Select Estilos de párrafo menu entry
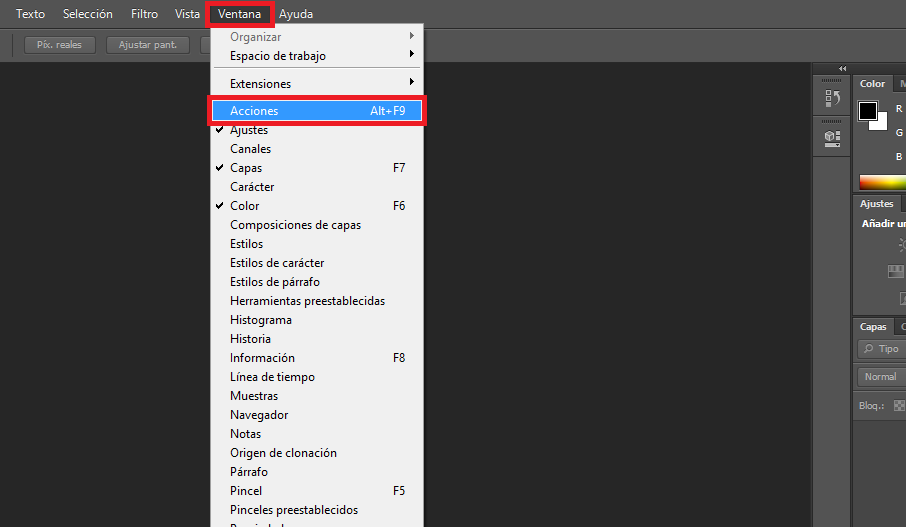The width and height of the screenshot is (906, 527). click(317, 282)
